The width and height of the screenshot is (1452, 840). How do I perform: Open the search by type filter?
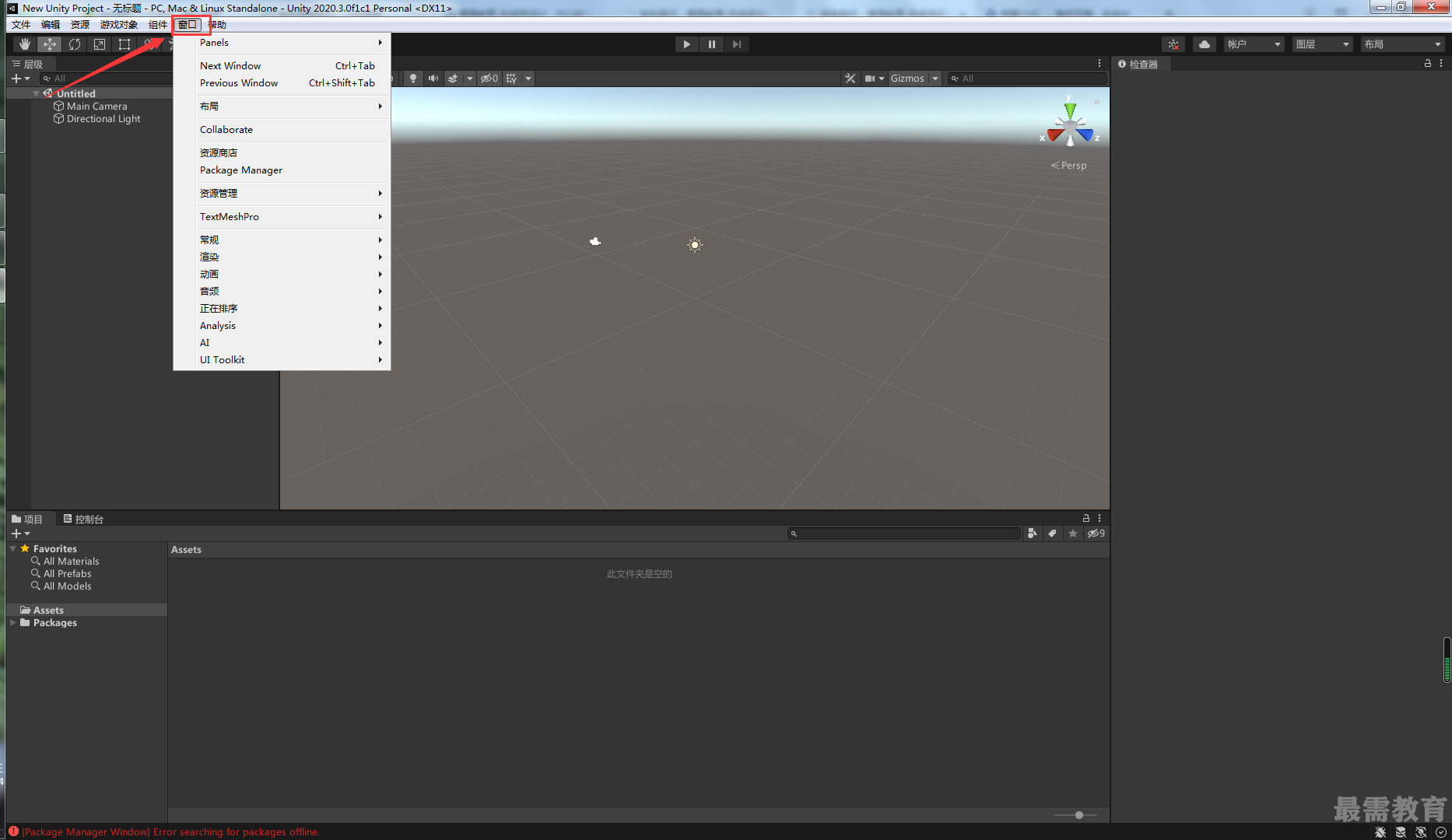pyautogui.click(x=1033, y=534)
